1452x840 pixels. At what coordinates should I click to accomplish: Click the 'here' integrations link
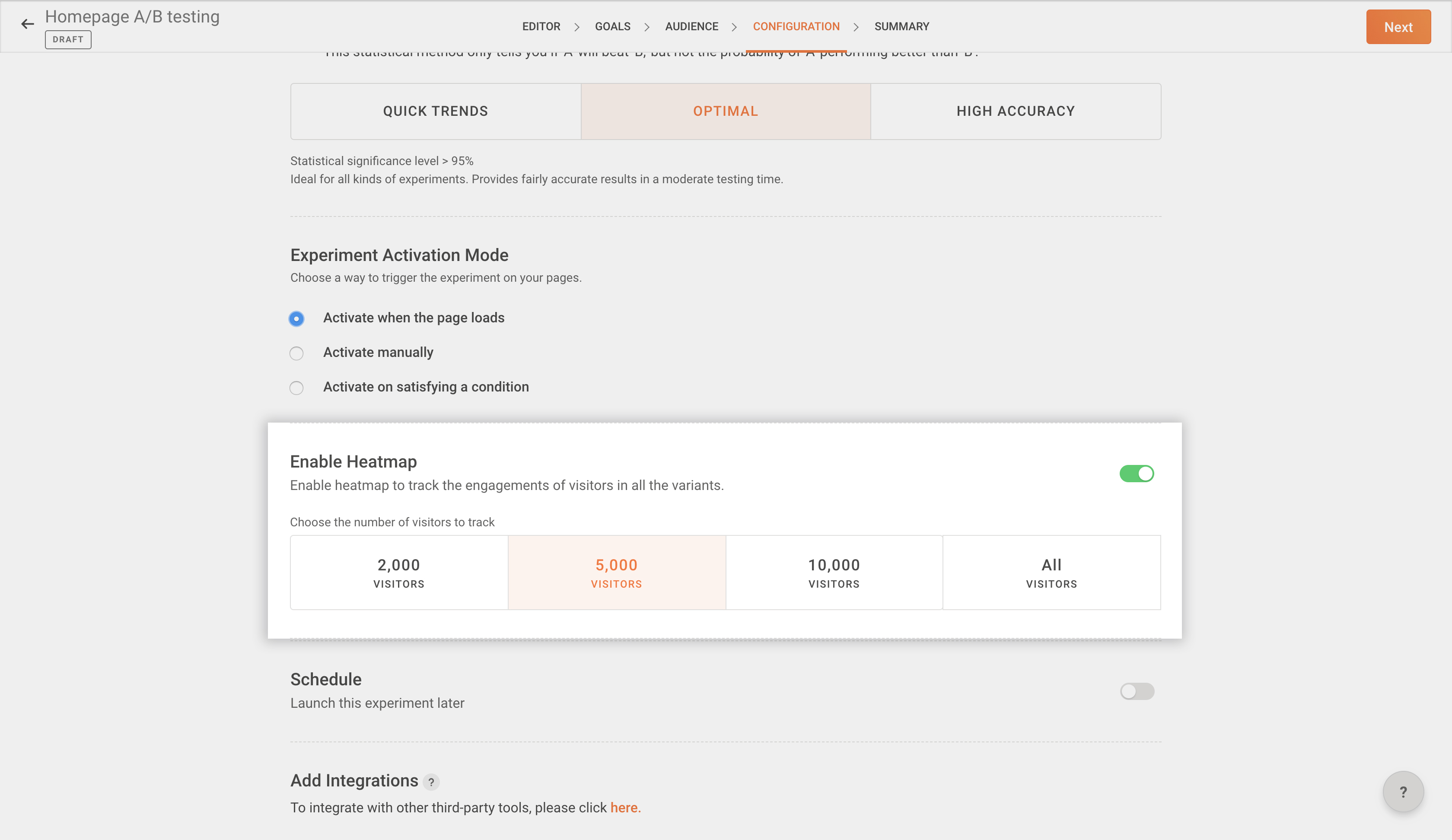coord(624,808)
